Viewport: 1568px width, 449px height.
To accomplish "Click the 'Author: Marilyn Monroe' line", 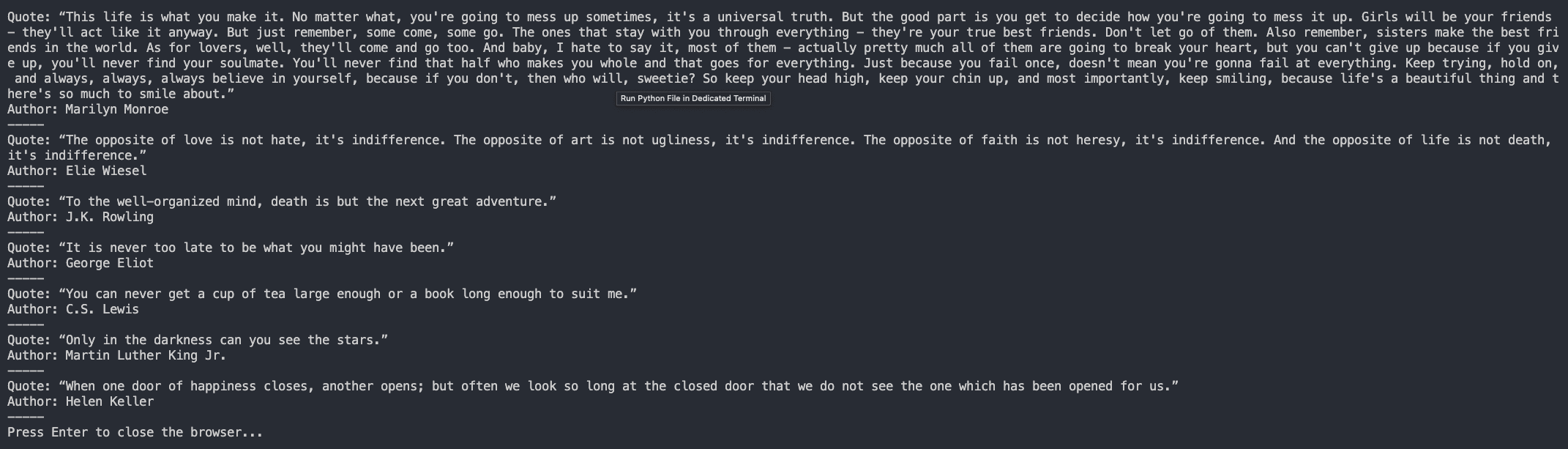I will pos(88,109).
